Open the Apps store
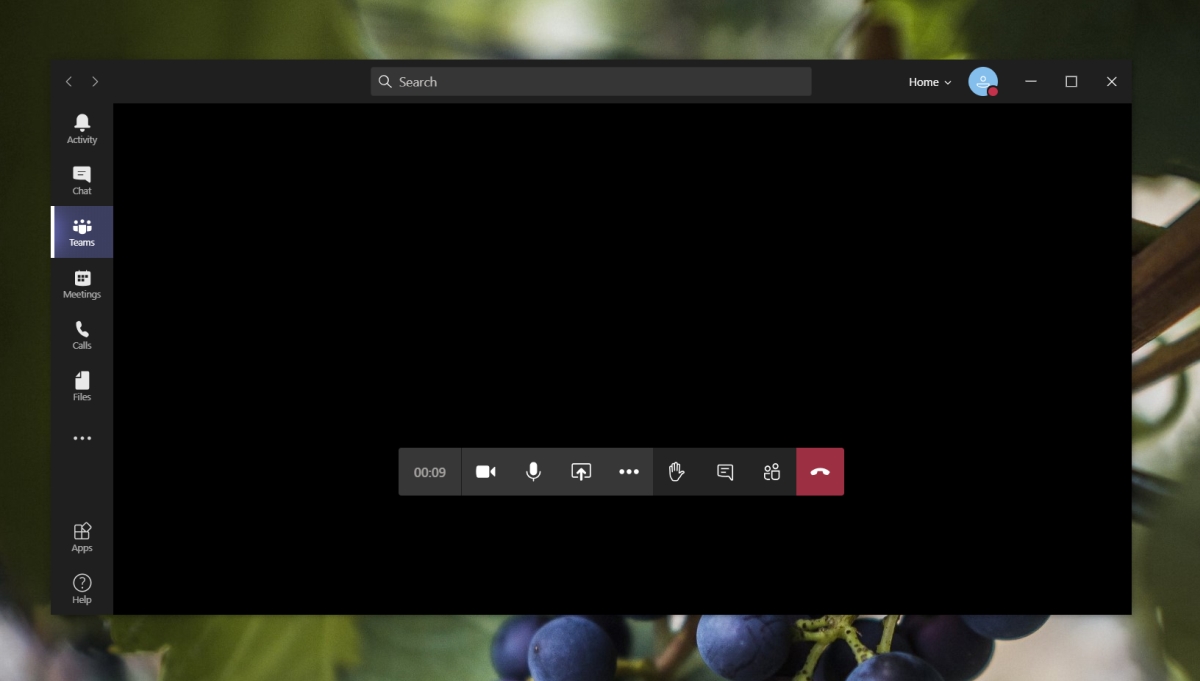The image size is (1200, 681). pos(82,537)
